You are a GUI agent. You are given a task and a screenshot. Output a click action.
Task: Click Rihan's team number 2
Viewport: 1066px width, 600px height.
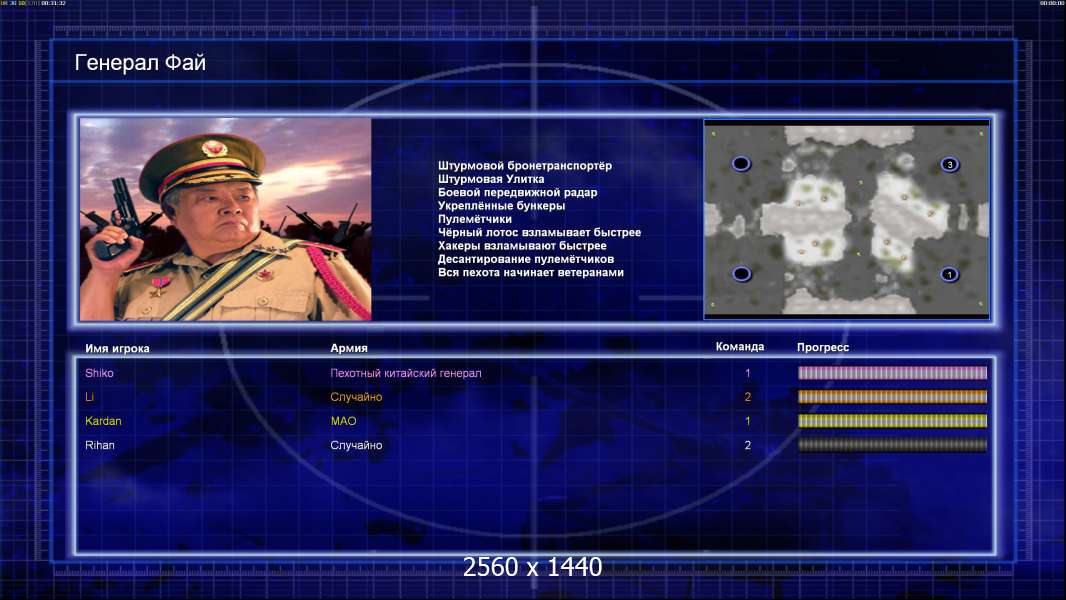point(747,445)
